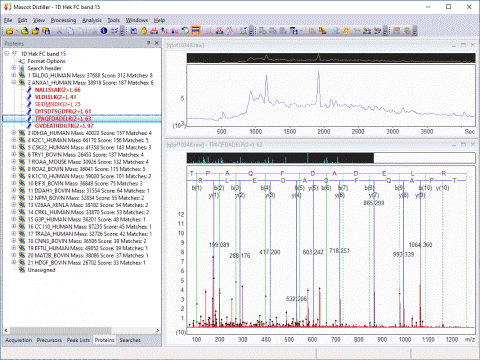Expand the 4 K2C1_HUMAN protein node
The width and height of the screenshot is (480, 360).
tap(14, 140)
